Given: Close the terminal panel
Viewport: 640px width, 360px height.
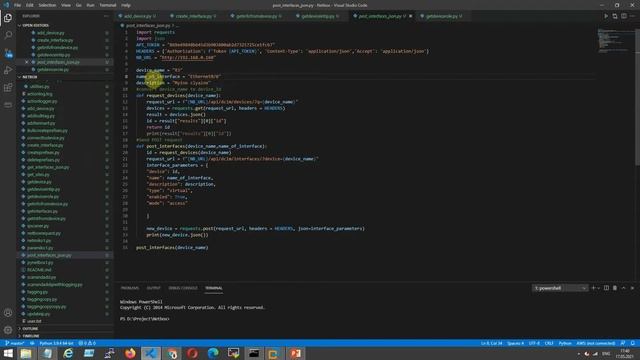Looking at the screenshot, I should [632, 288].
